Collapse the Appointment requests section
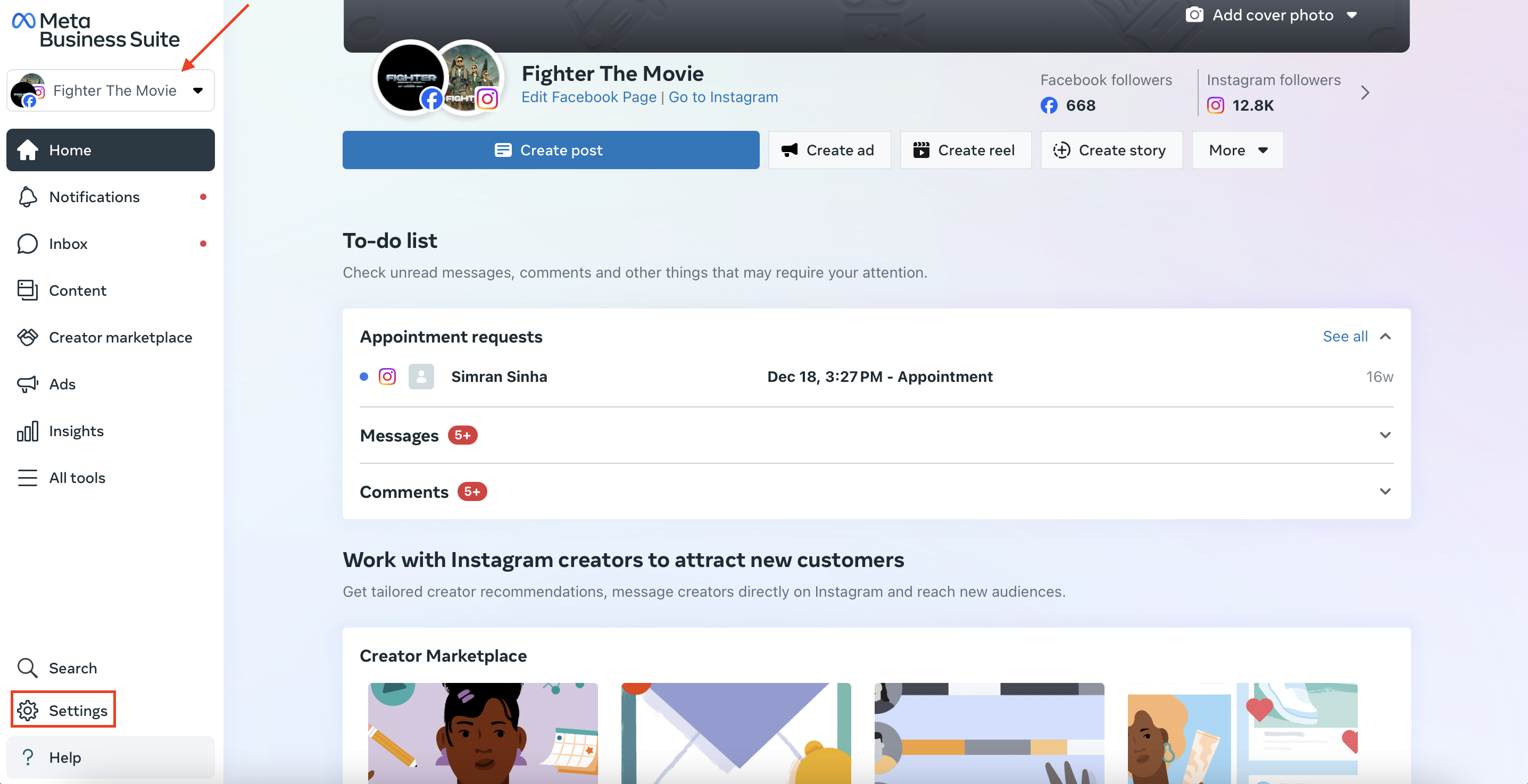Image resolution: width=1528 pixels, height=784 pixels. pyautogui.click(x=1385, y=336)
